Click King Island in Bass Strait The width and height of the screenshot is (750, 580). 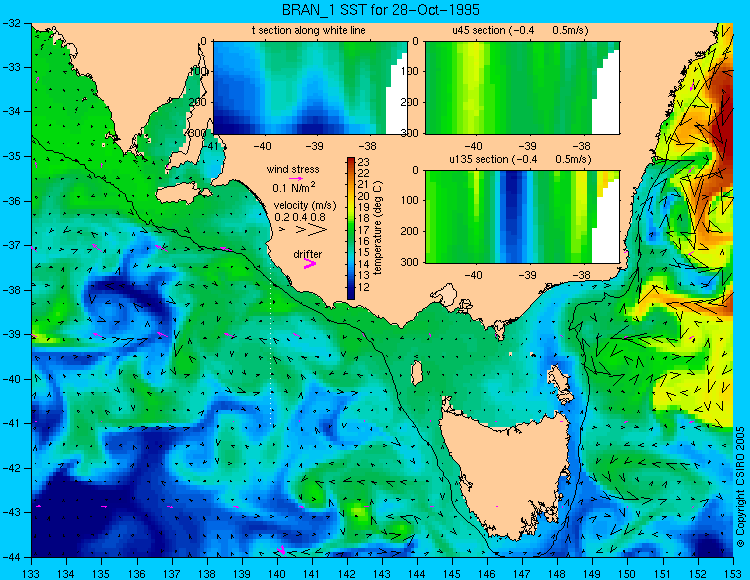pyautogui.click(x=417, y=373)
